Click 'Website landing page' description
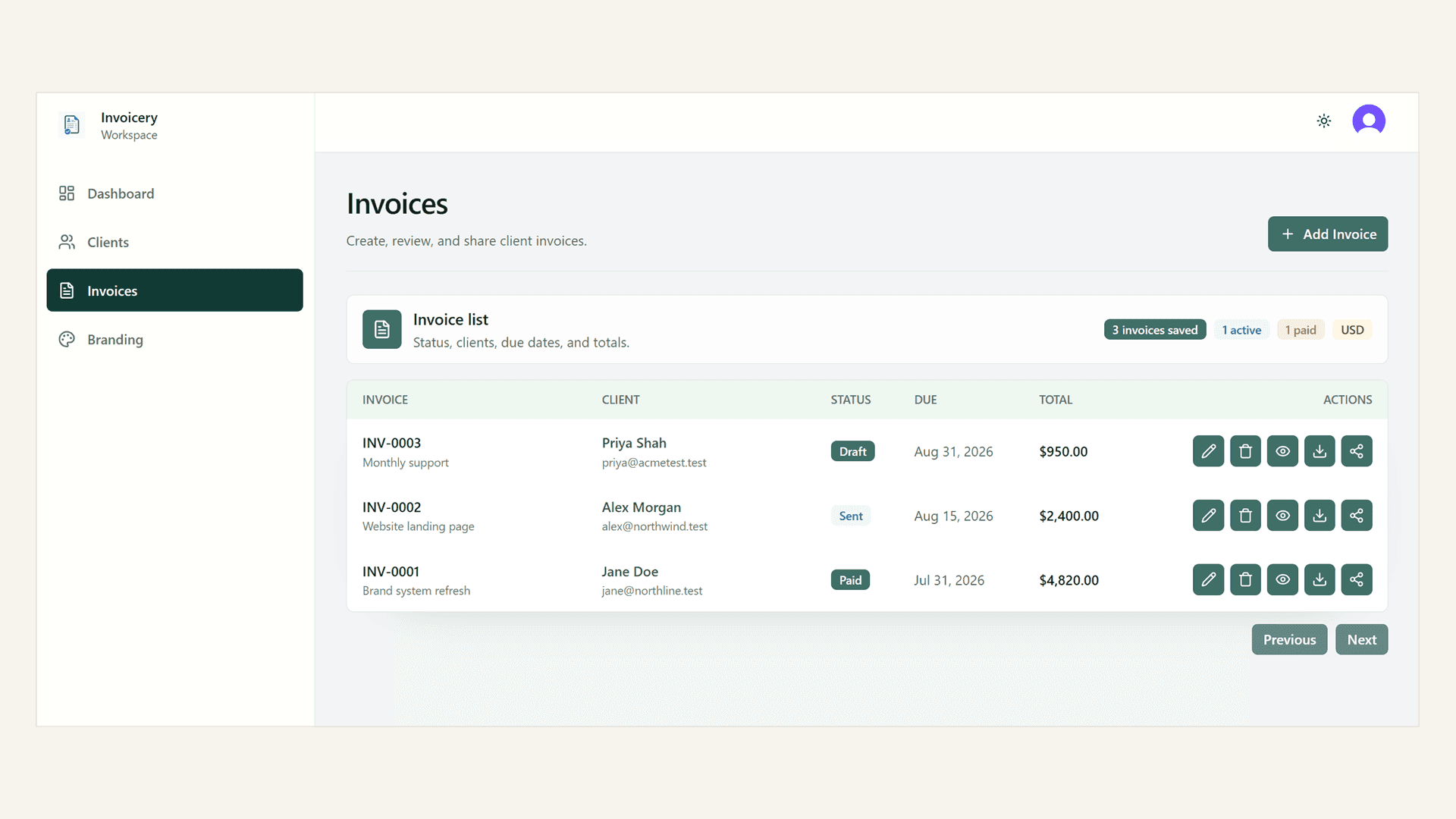 tap(418, 526)
